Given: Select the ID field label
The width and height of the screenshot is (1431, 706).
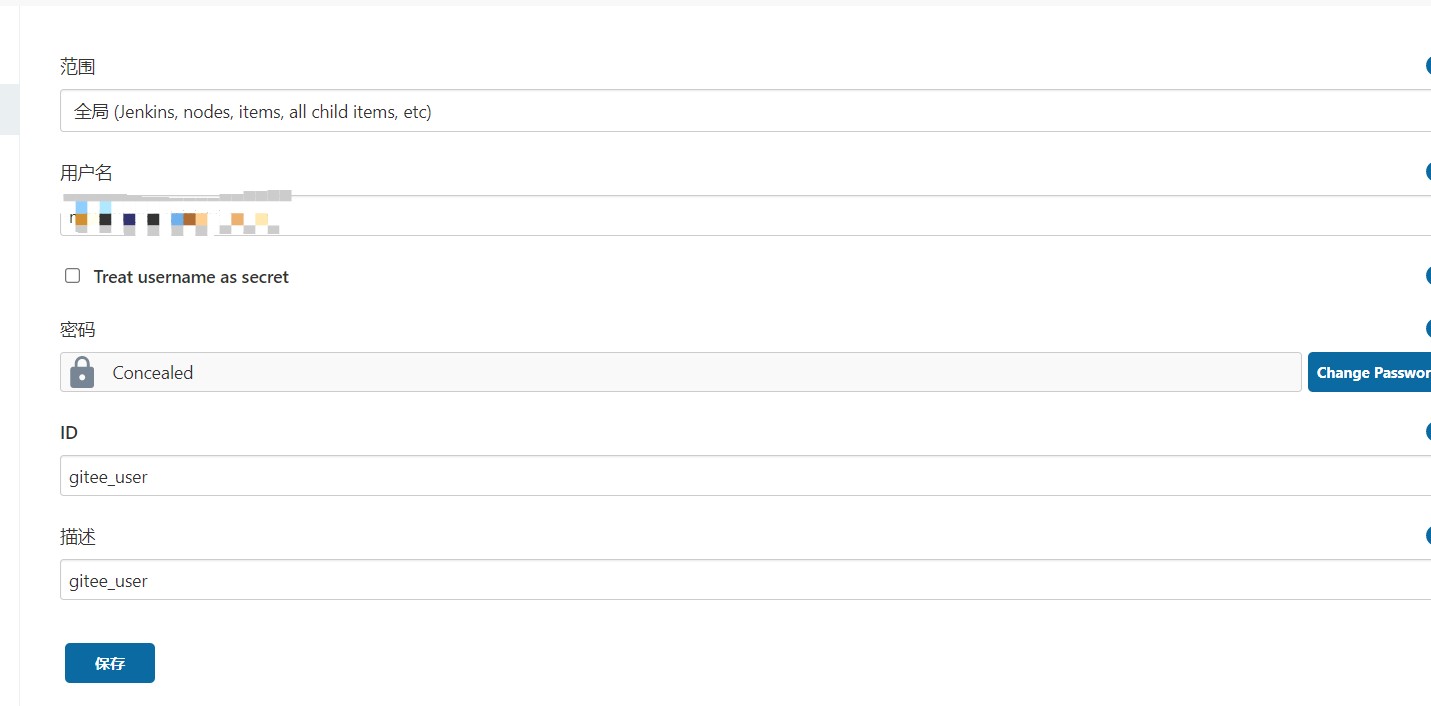Looking at the screenshot, I should pyautogui.click(x=69, y=432).
